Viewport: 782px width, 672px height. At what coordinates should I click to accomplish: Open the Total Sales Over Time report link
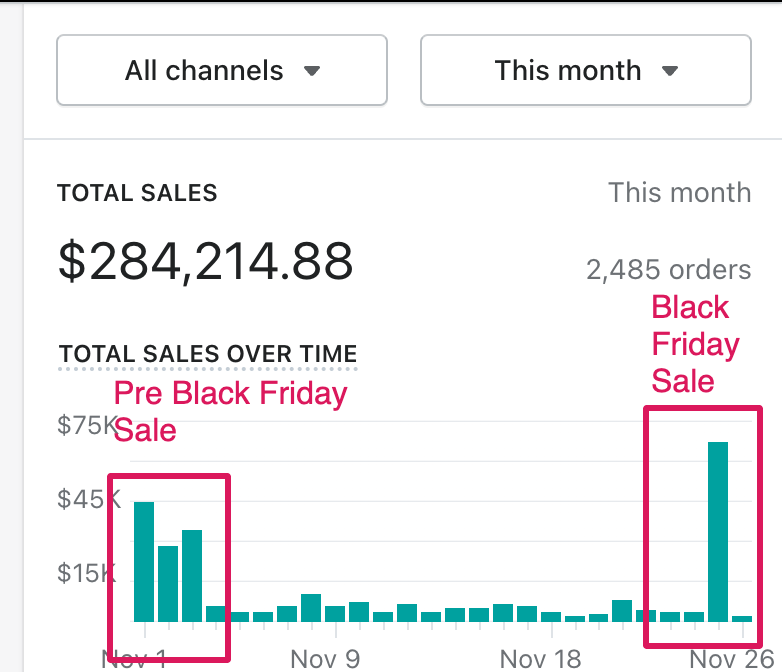click(207, 354)
